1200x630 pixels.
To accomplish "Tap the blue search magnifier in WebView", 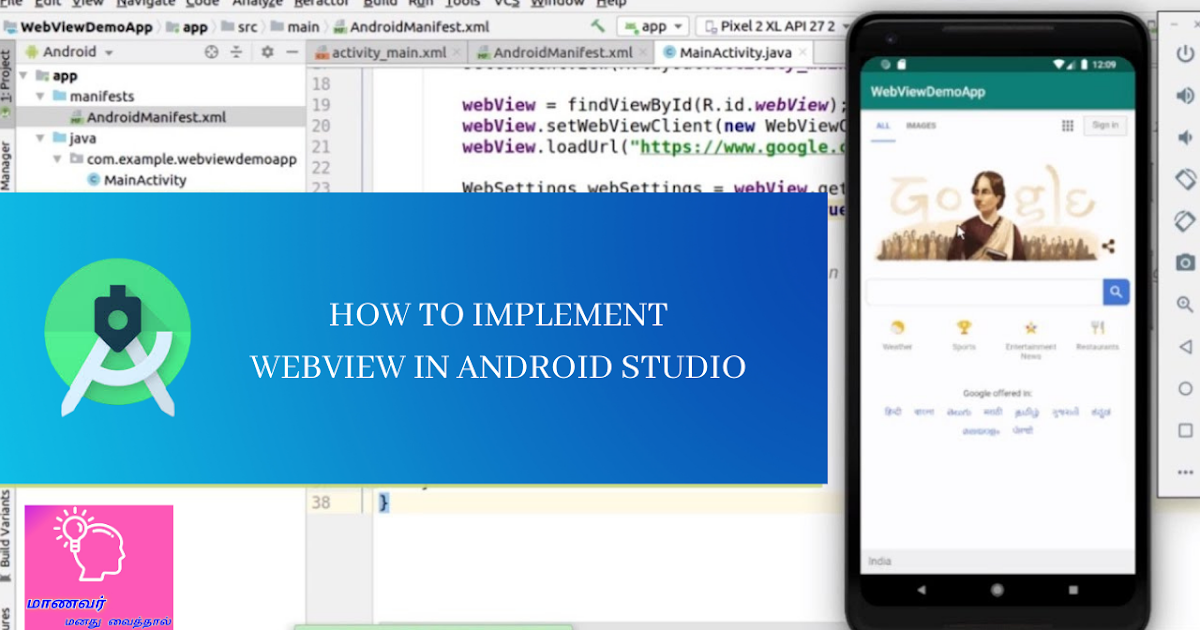I will point(1116,291).
